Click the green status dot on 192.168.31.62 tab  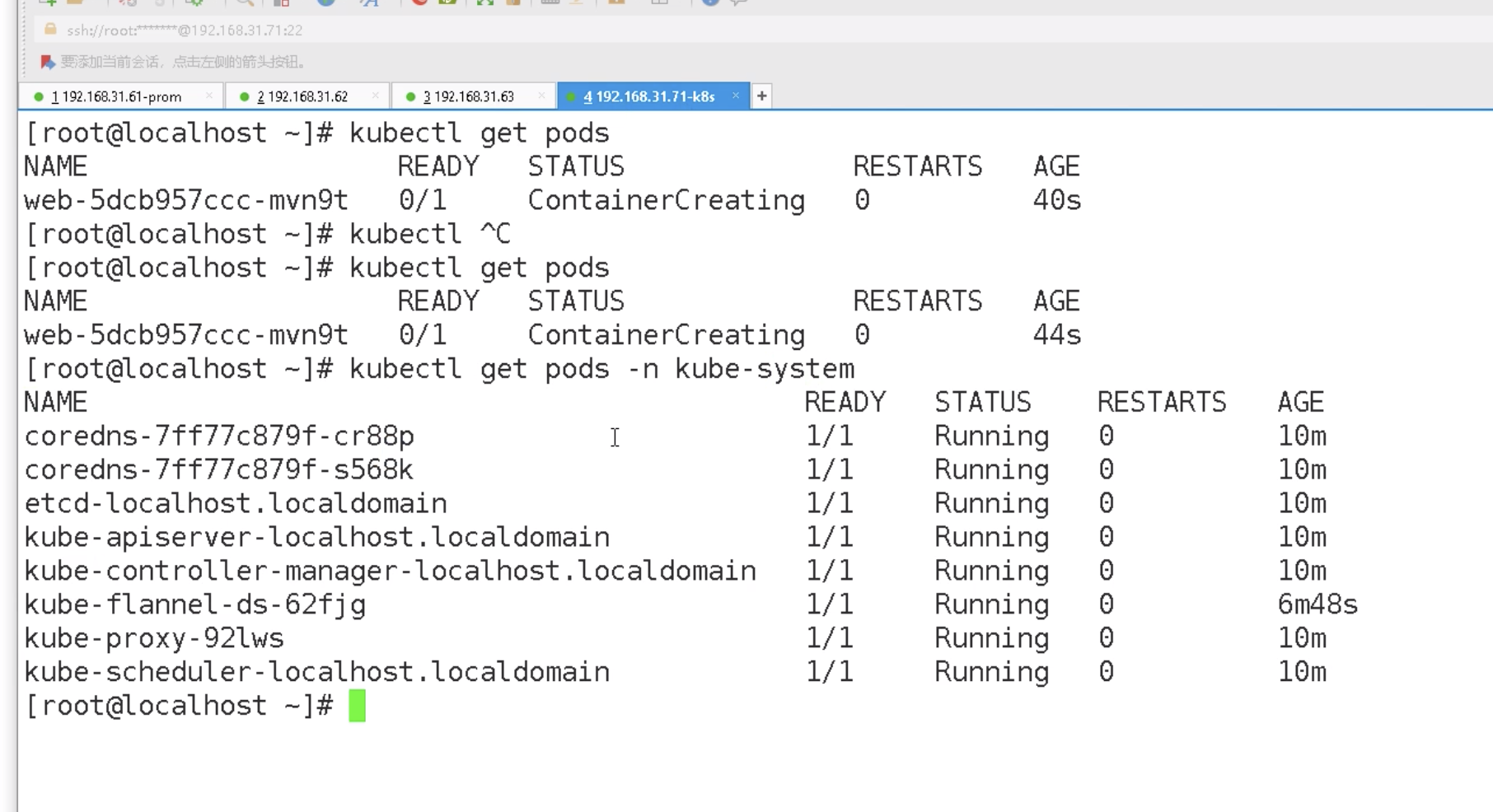[244, 96]
